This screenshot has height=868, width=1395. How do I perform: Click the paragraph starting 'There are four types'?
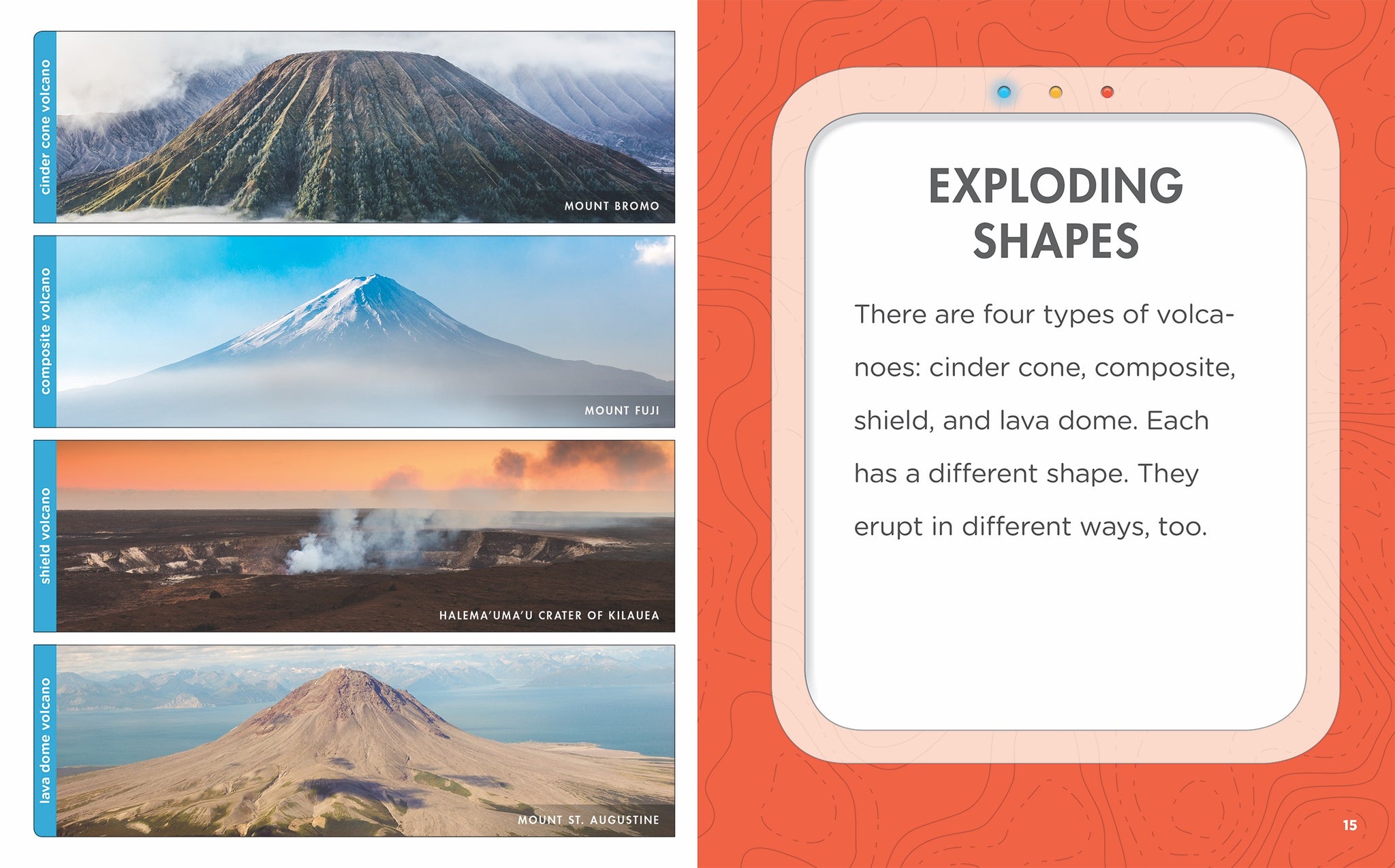[x=1045, y=420]
